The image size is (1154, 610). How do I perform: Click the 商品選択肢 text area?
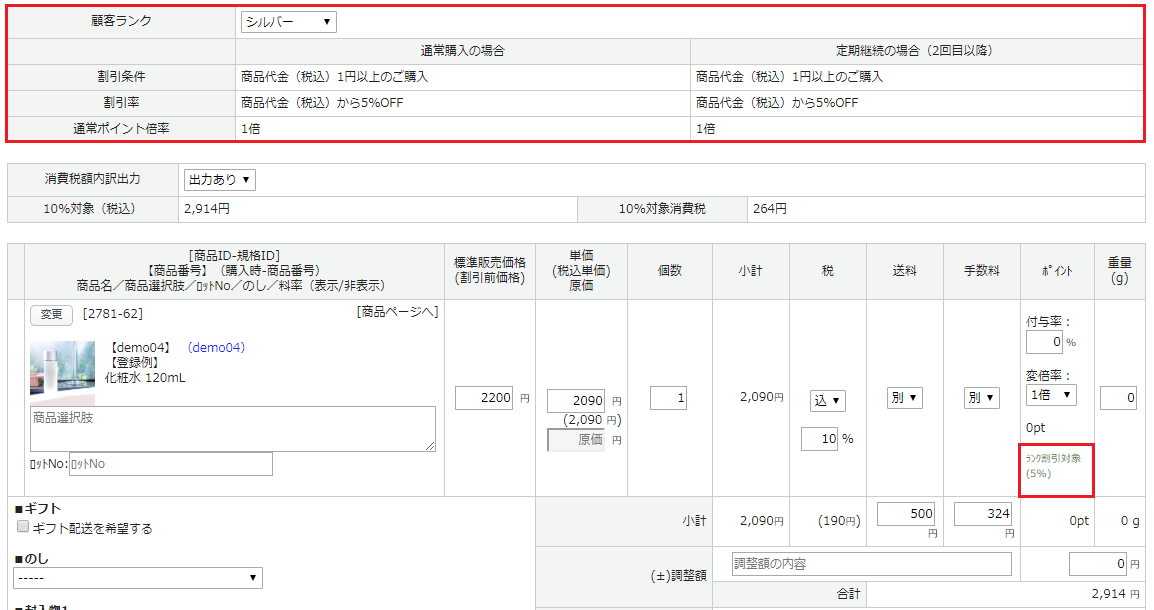click(232, 428)
